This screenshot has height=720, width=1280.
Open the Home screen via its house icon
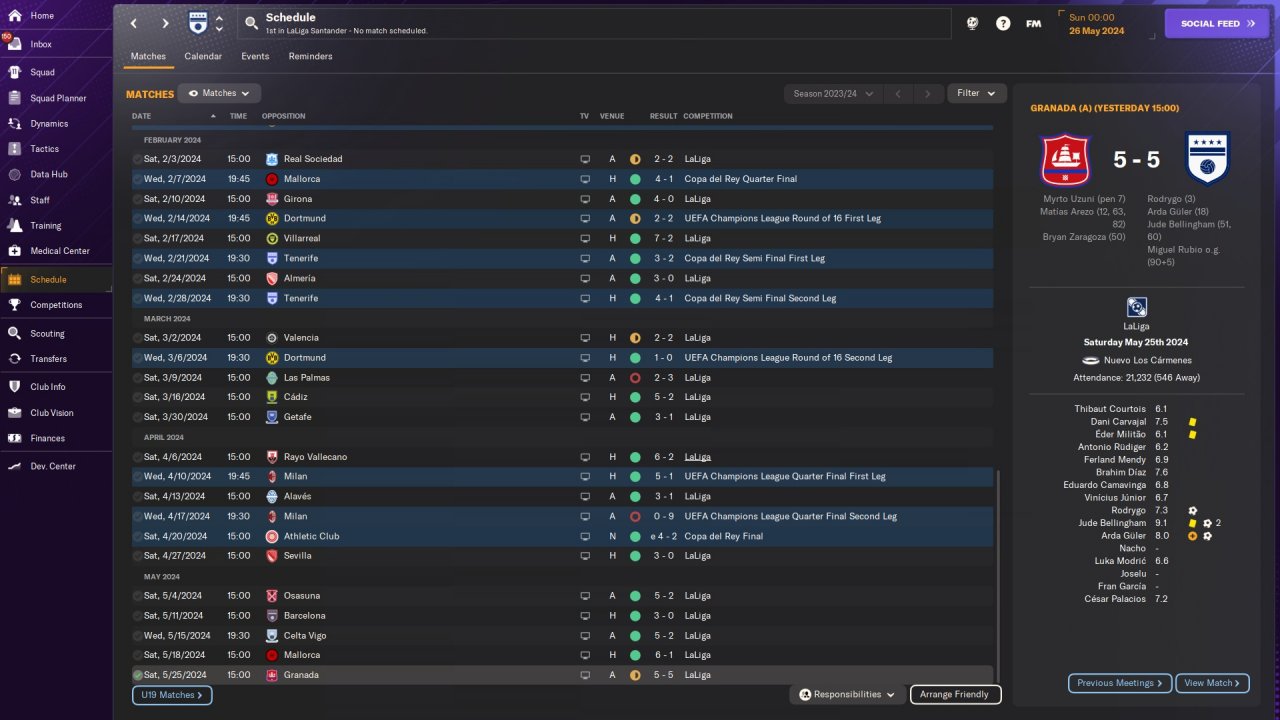[15, 16]
